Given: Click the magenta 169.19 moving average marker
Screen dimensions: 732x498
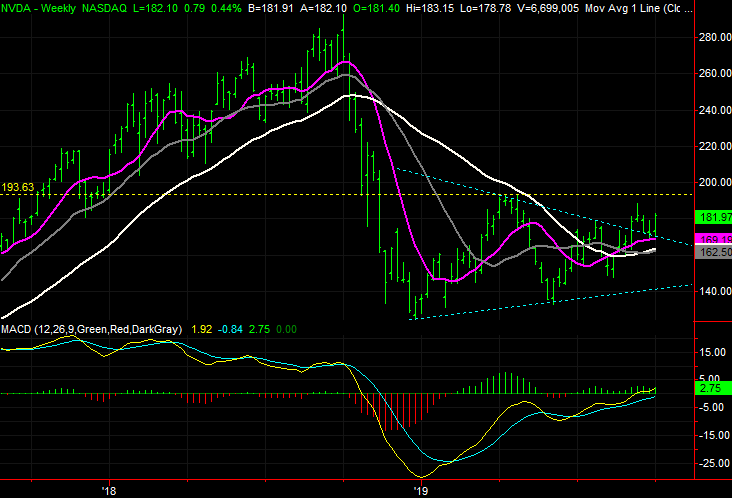Looking at the screenshot, I should pos(713,239).
